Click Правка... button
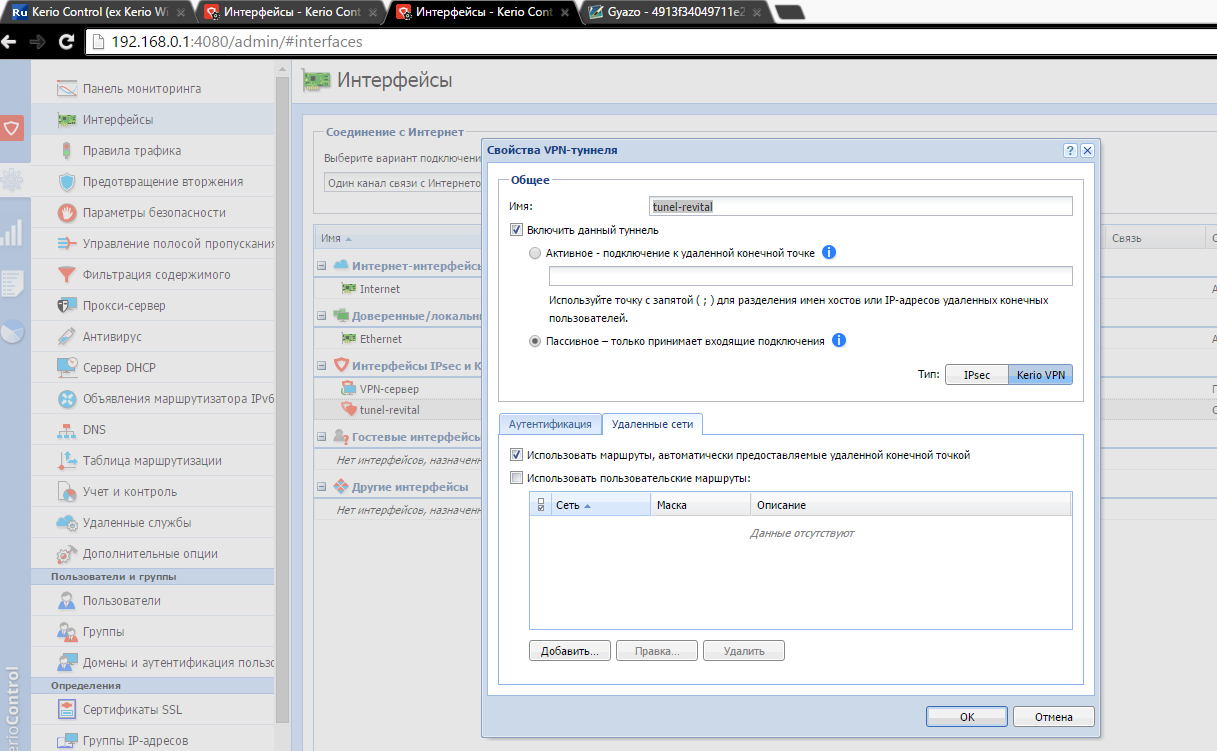The height and width of the screenshot is (751, 1217). pos(656,651)
